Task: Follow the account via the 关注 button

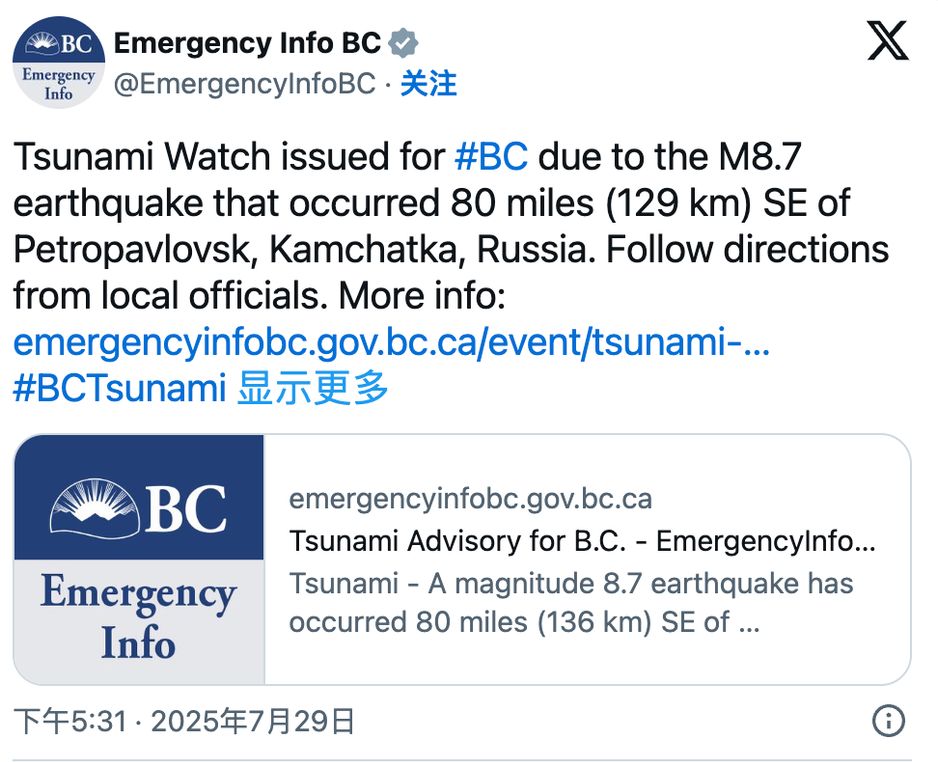Action: click(428, 84)
